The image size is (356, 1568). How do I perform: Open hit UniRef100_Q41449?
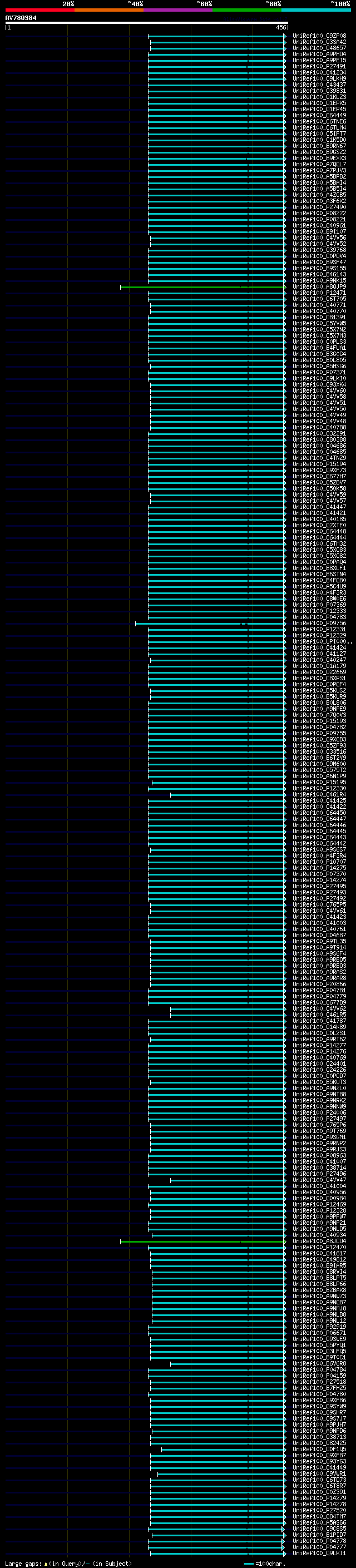319,1467
